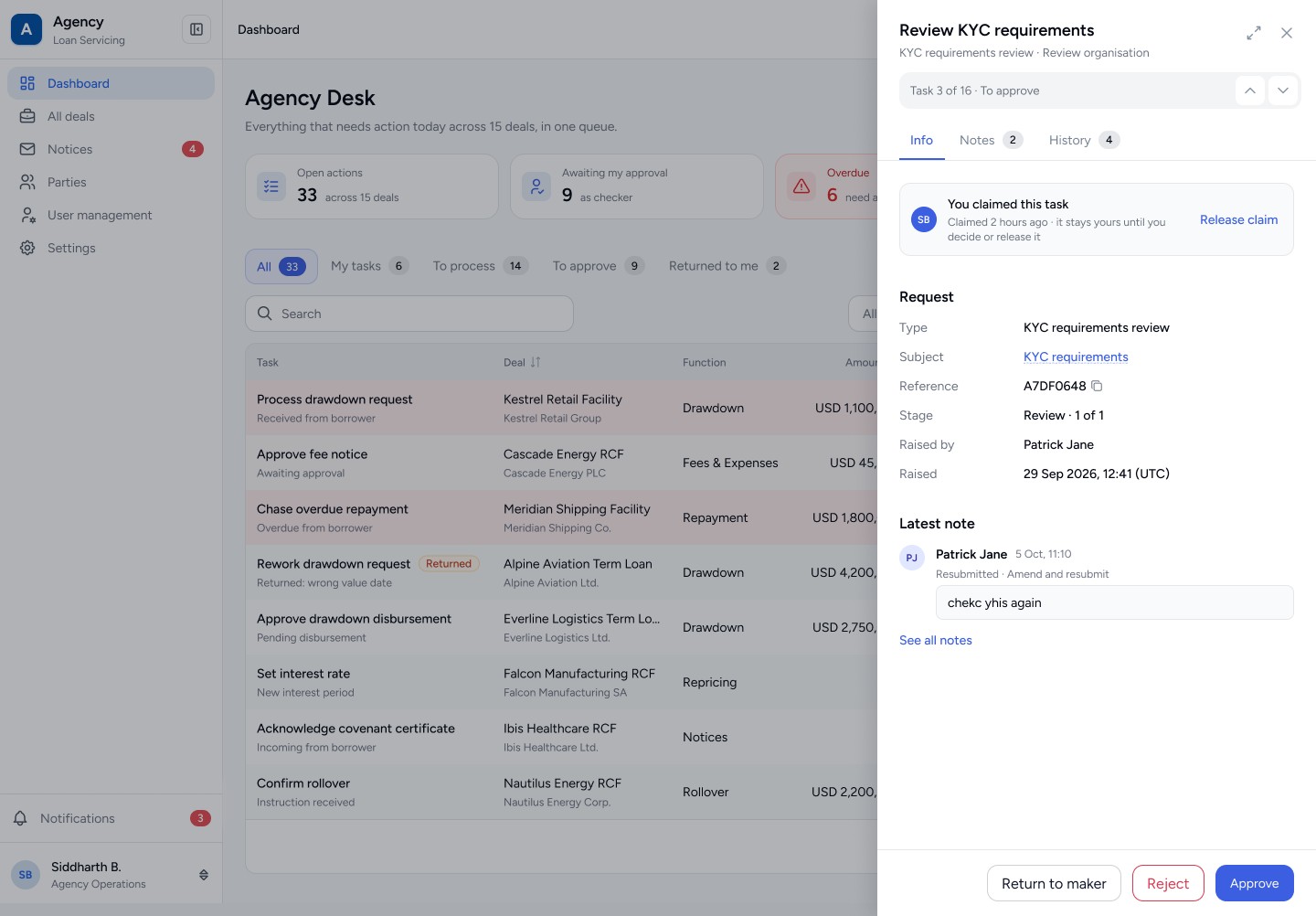Open Settings in the sidebar
1316x916 pixels.
pyautogui.click(x=111, y=248)
